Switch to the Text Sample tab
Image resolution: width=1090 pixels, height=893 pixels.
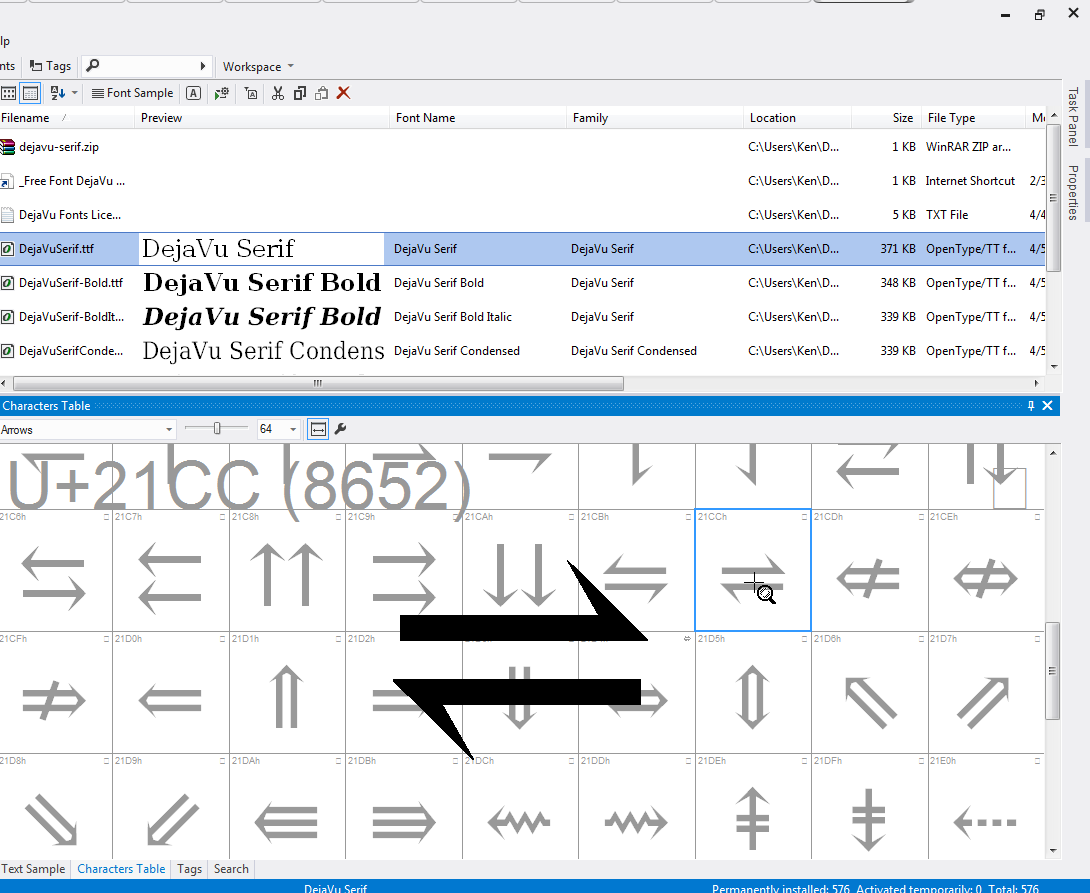tap(33, 869)
